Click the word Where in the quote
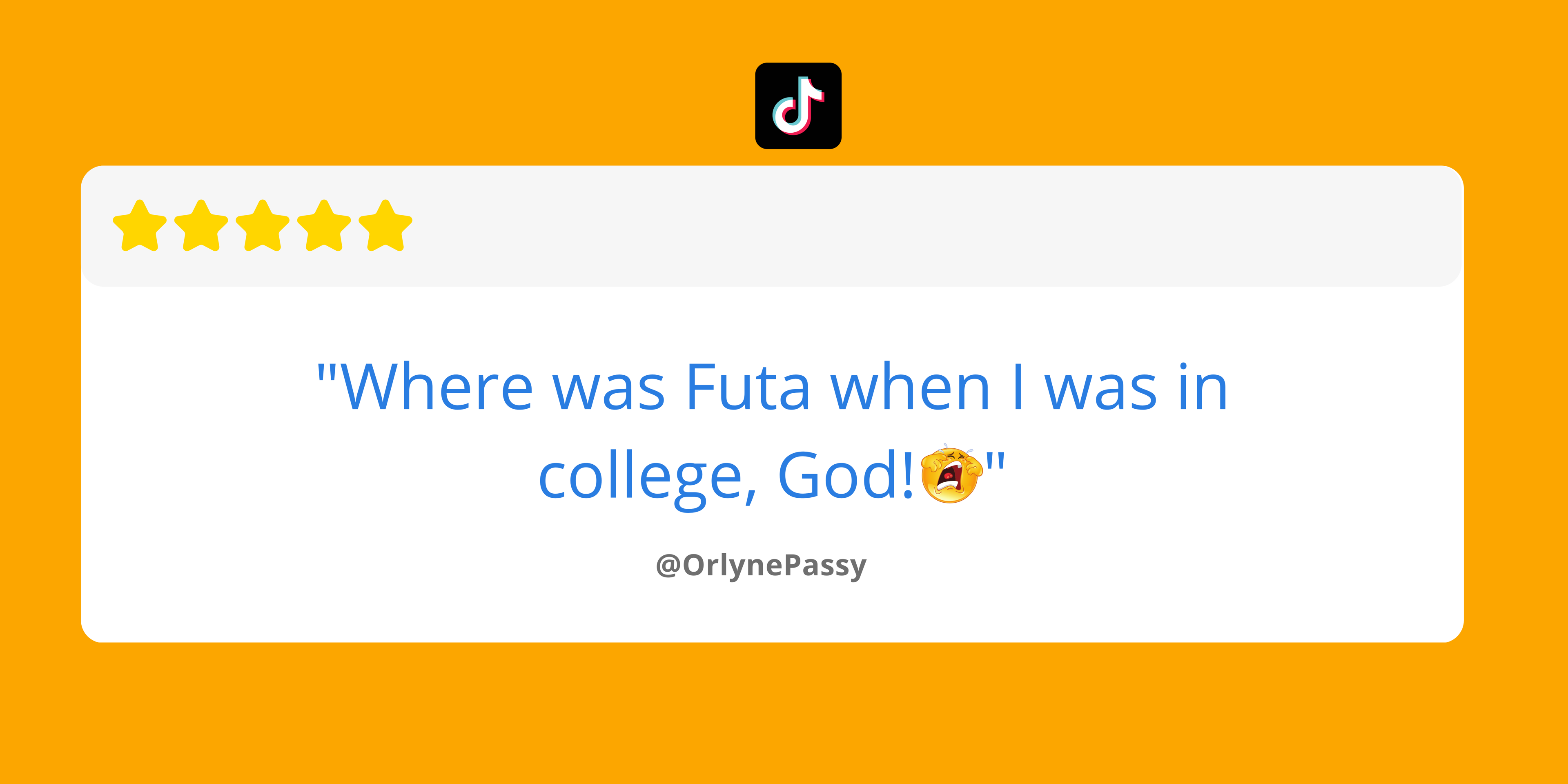 pos(437,387)
